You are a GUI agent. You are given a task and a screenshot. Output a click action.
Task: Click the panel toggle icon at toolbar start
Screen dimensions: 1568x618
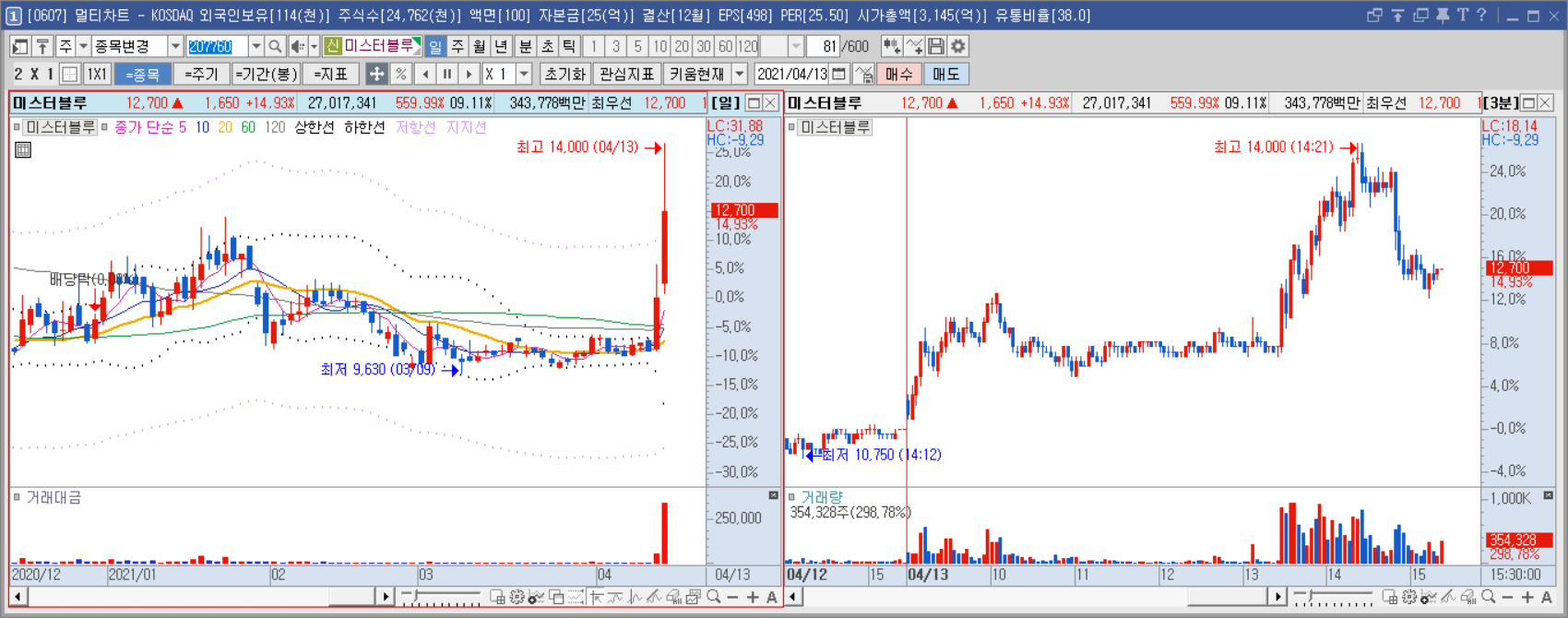click(20, 46)
